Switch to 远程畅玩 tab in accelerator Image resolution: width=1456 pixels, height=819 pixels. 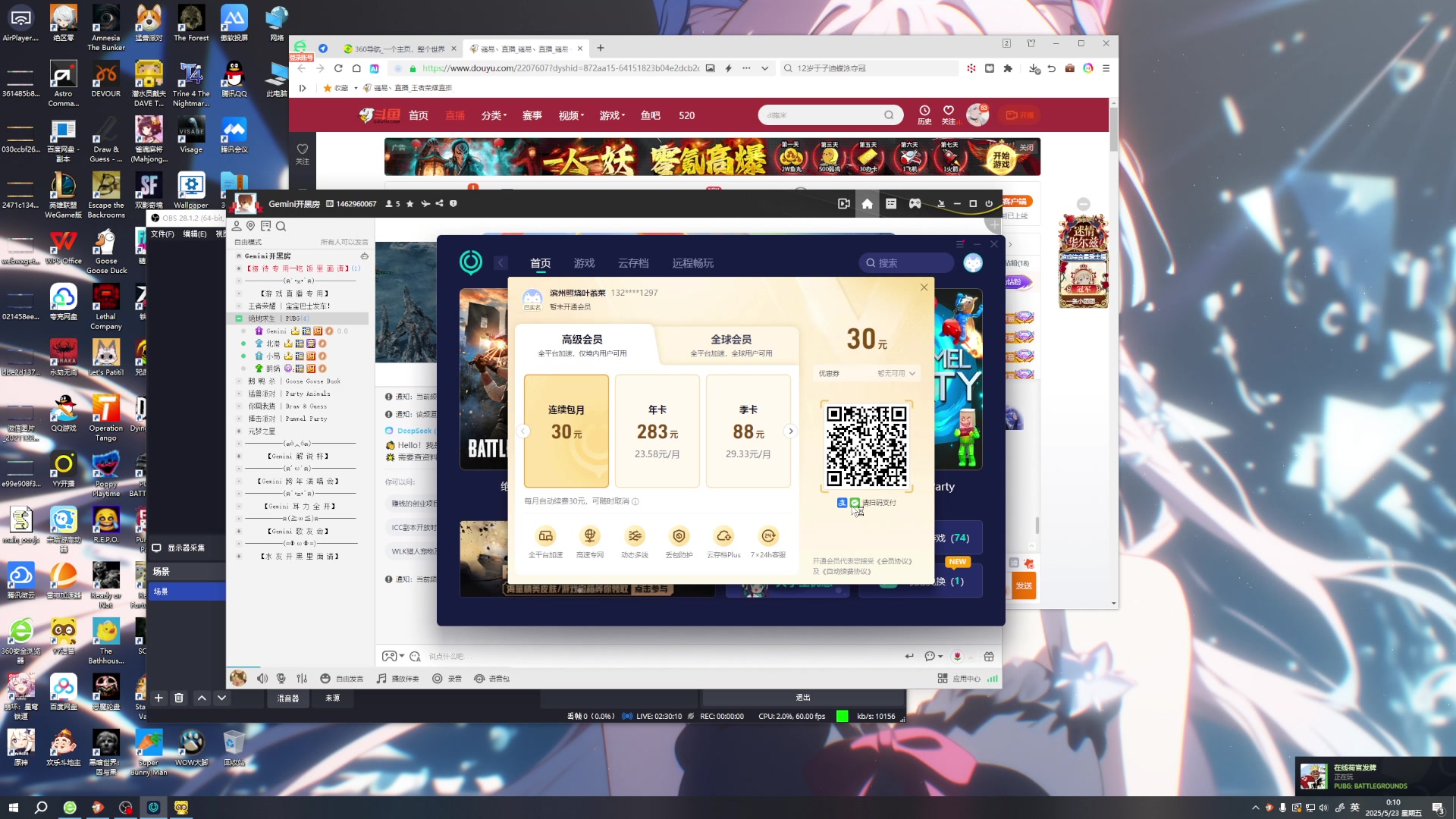click(692, 263)
